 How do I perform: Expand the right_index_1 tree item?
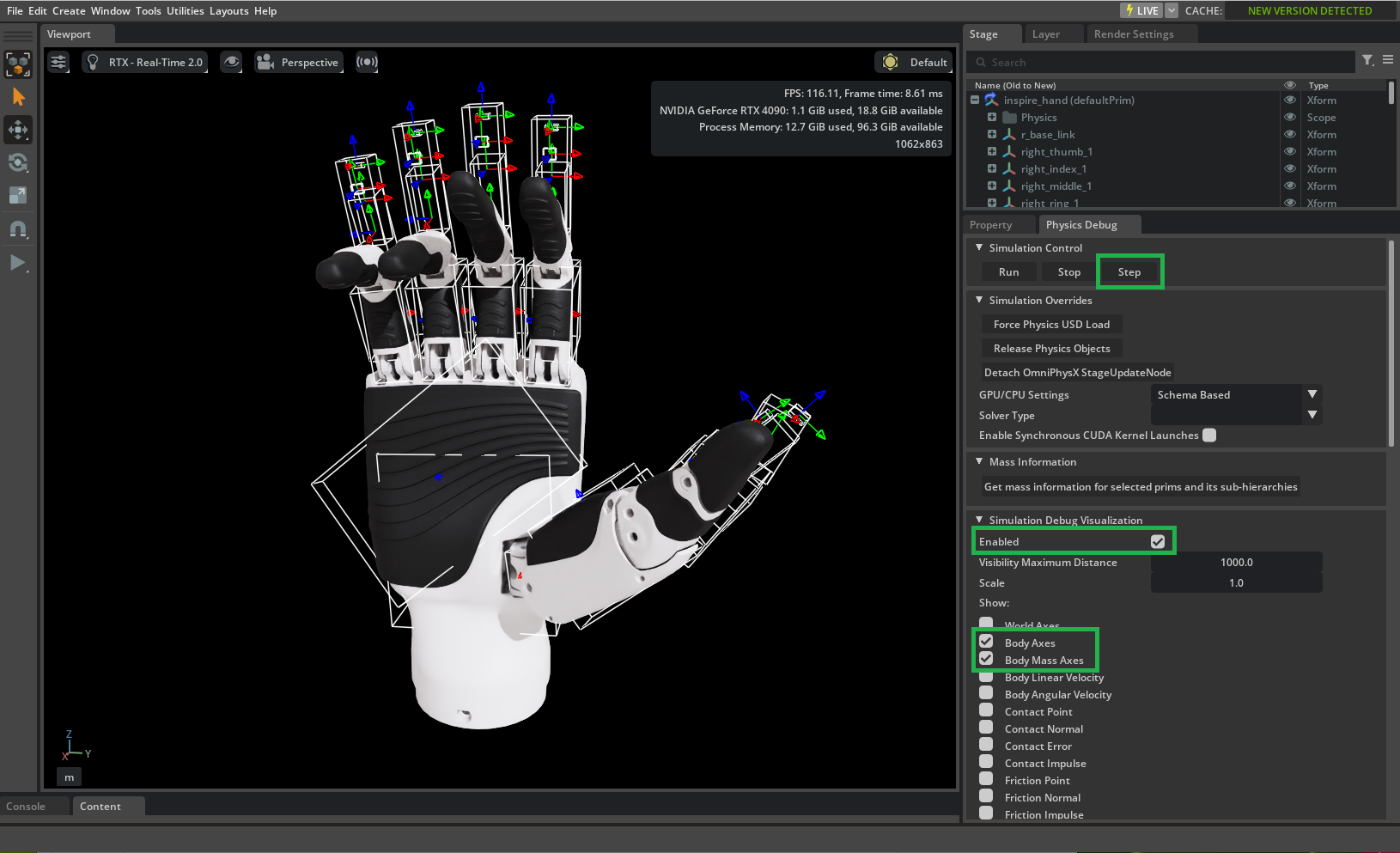(x=991, y=168)
